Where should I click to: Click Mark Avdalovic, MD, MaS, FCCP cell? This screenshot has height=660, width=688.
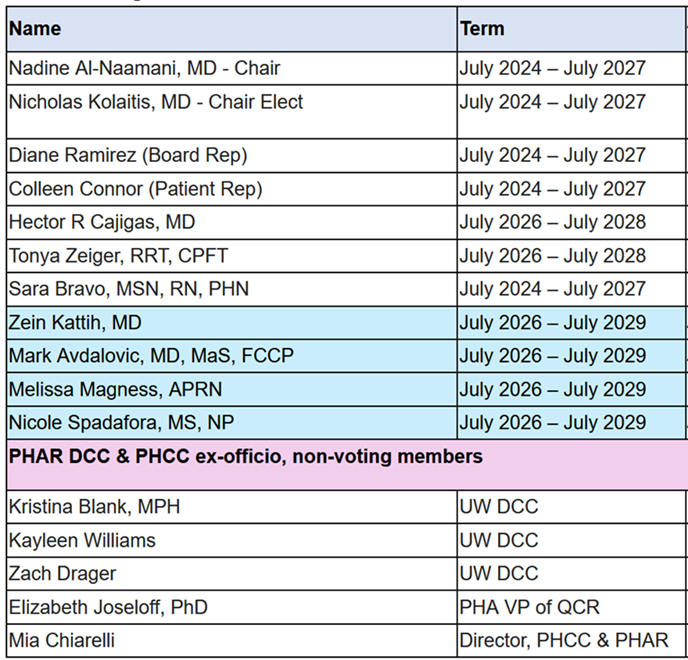coord(232,356)
